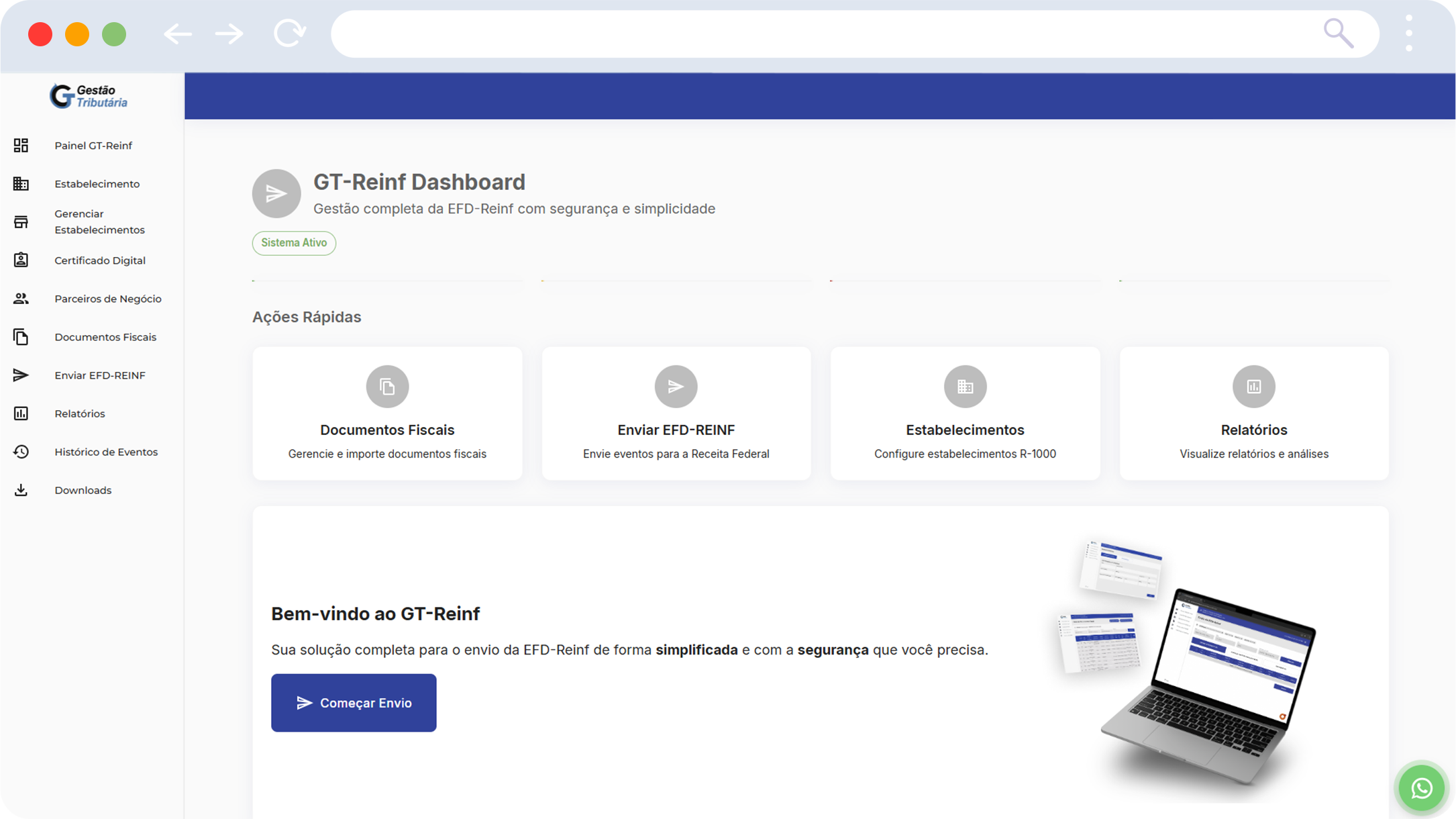Select Enviar EFD-REINF in sidebar menu
The height and width of the screenshot is (819, 1456).
[x=100, y=375]
